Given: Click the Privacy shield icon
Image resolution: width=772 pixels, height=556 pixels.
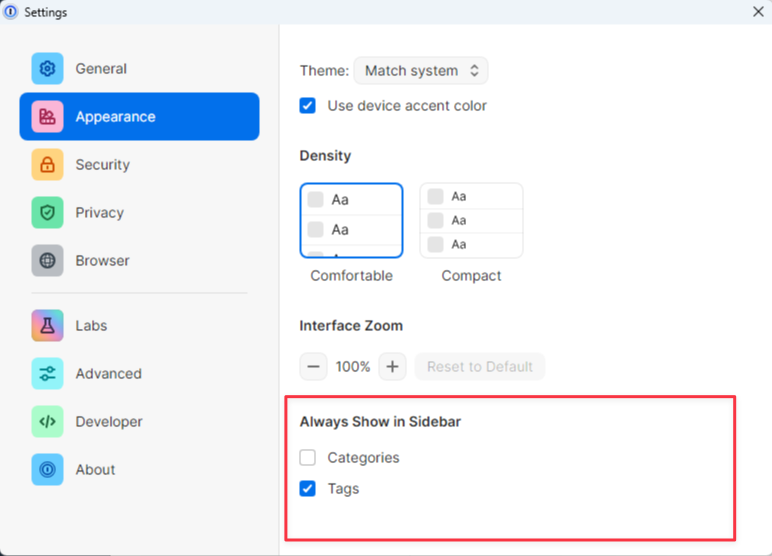Looking at the screenshot, I should (47, 213).
